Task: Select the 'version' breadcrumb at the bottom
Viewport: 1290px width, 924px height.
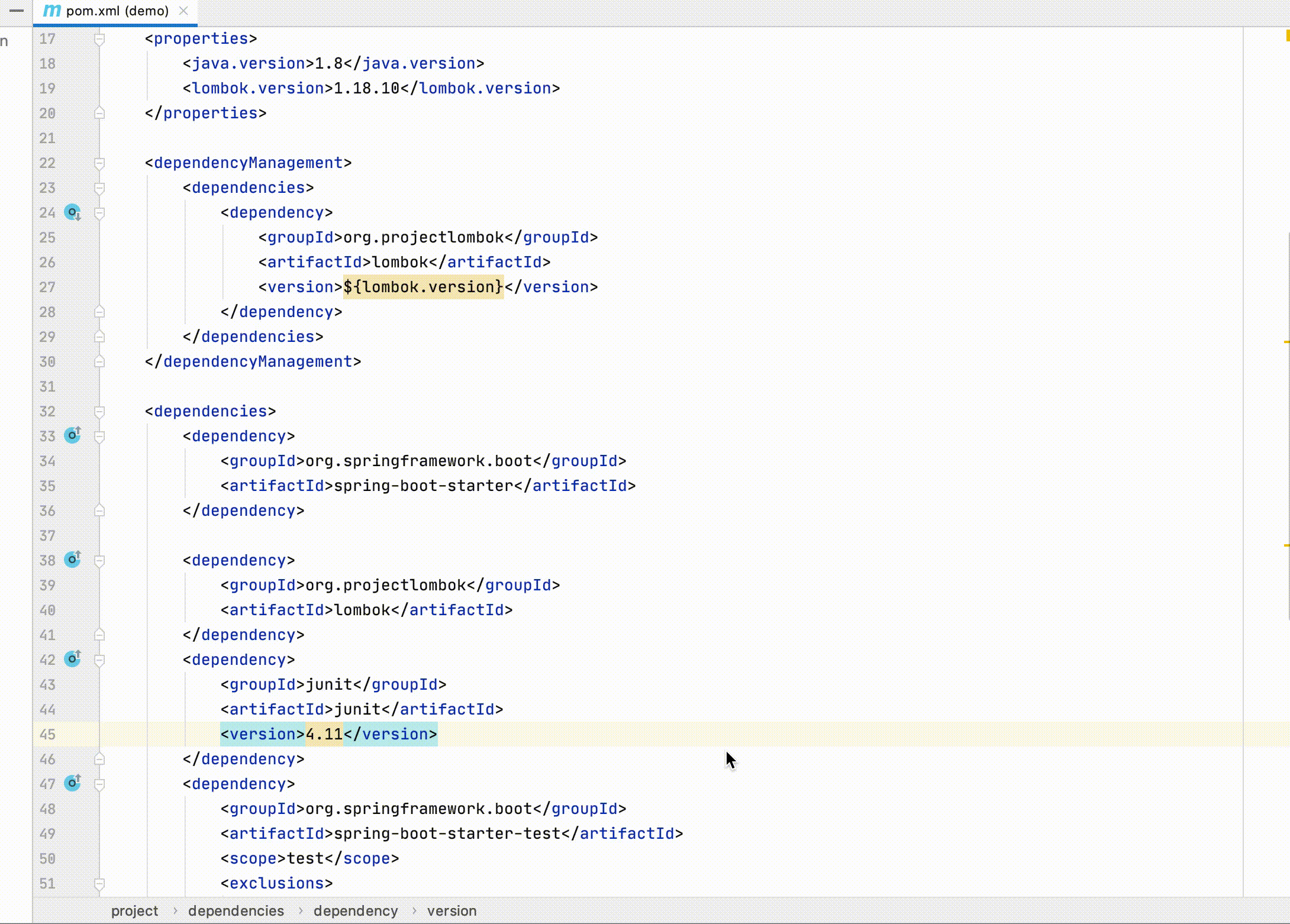Action: (451, 910)
